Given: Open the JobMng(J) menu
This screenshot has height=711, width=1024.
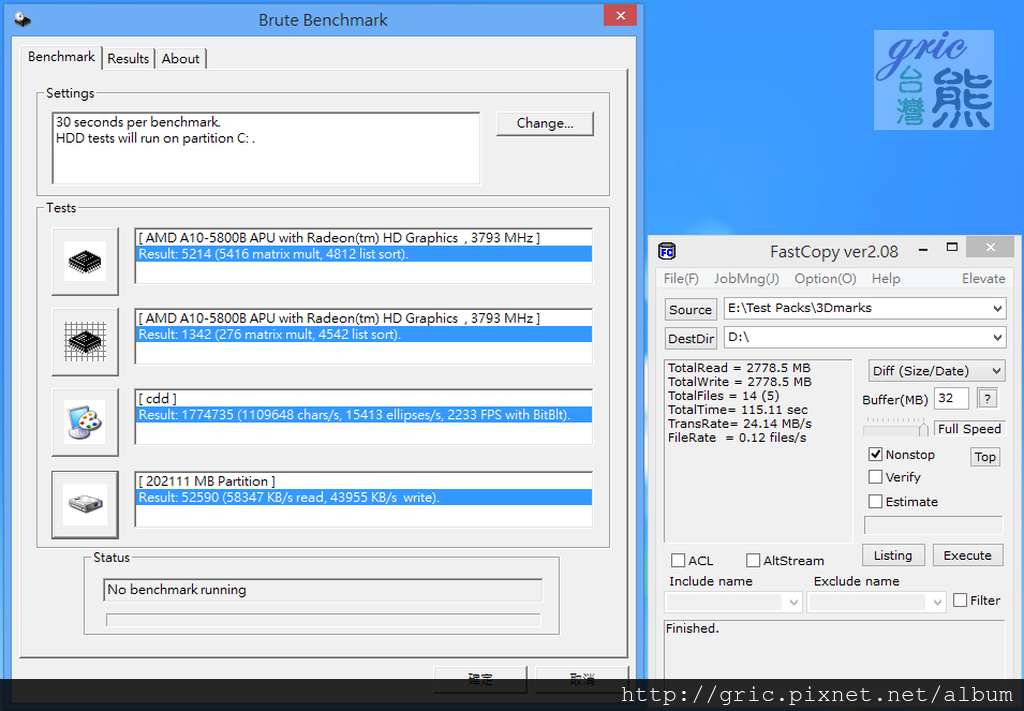Looking at the screenshot, I should coord(746,279).
